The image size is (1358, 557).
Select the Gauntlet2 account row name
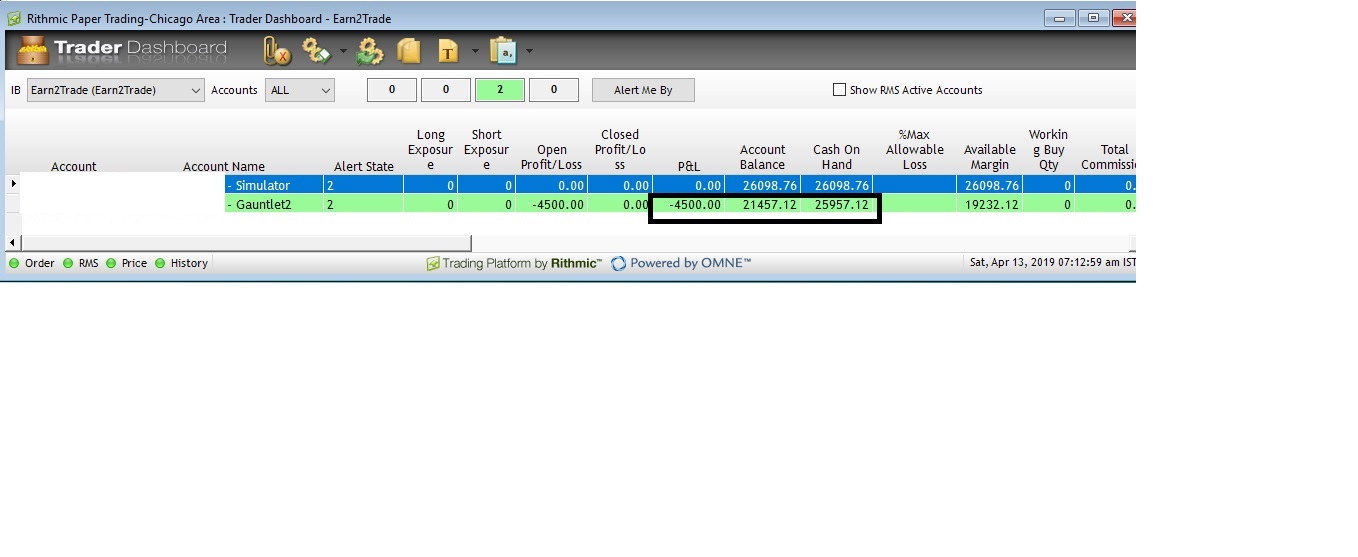tap(274, 204)
